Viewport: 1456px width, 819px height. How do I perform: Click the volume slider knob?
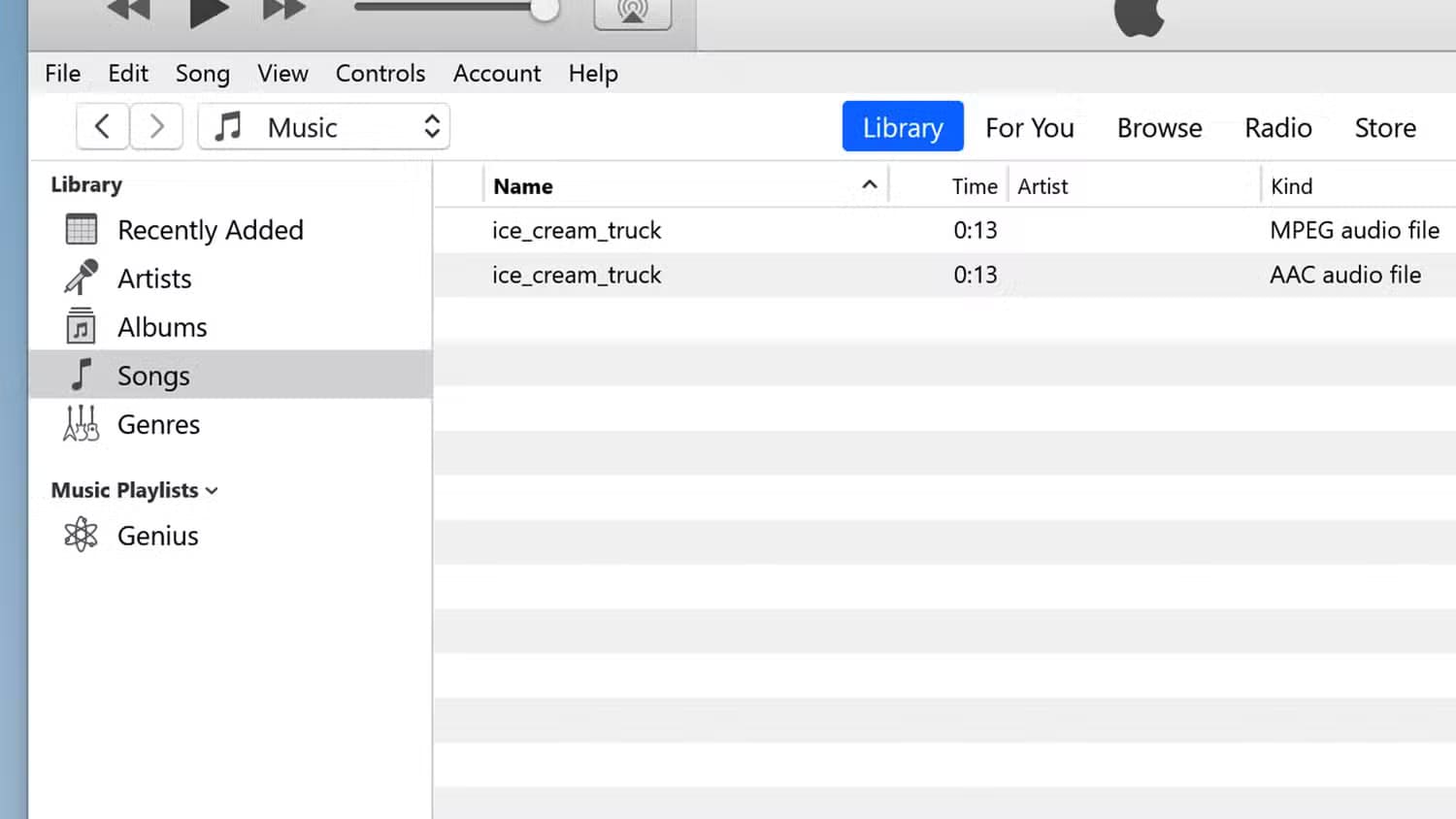tap(545, 10)
